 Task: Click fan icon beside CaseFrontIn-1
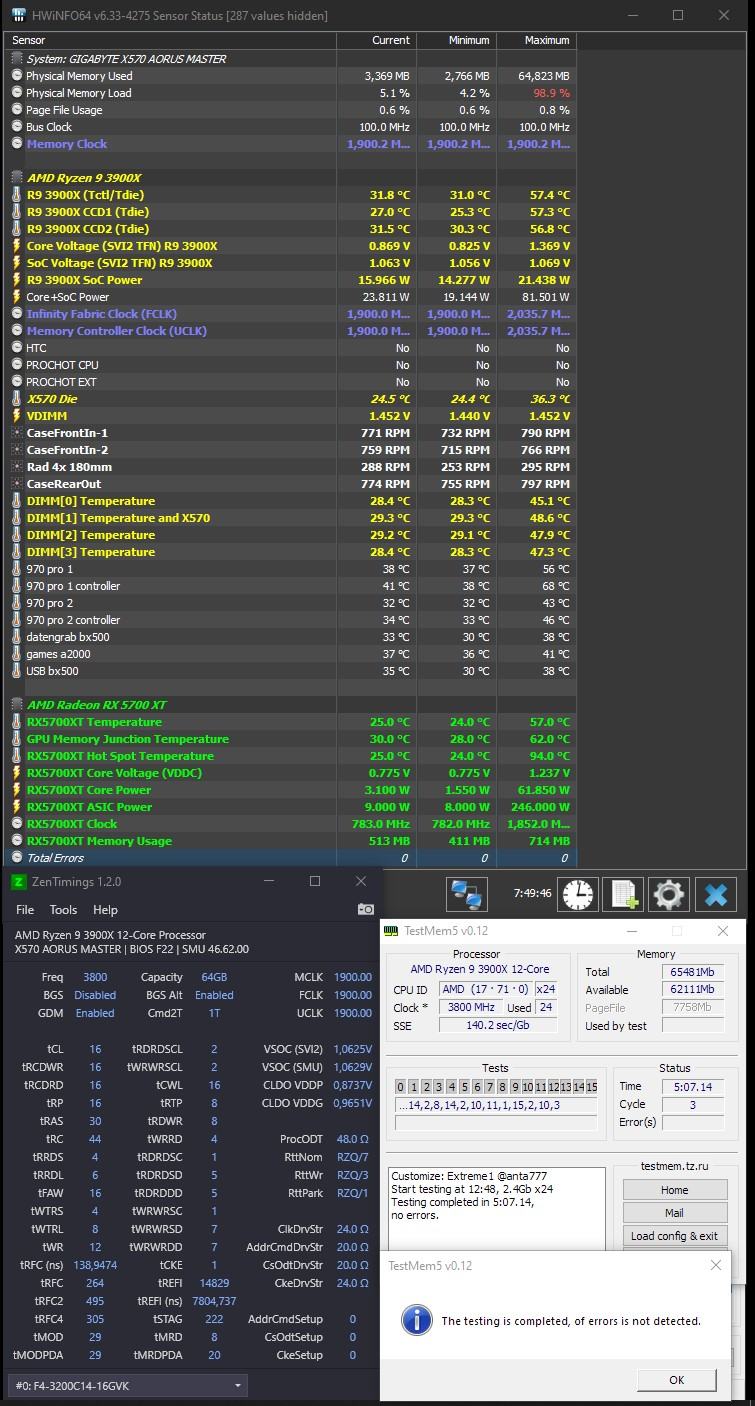coord(16,433)
